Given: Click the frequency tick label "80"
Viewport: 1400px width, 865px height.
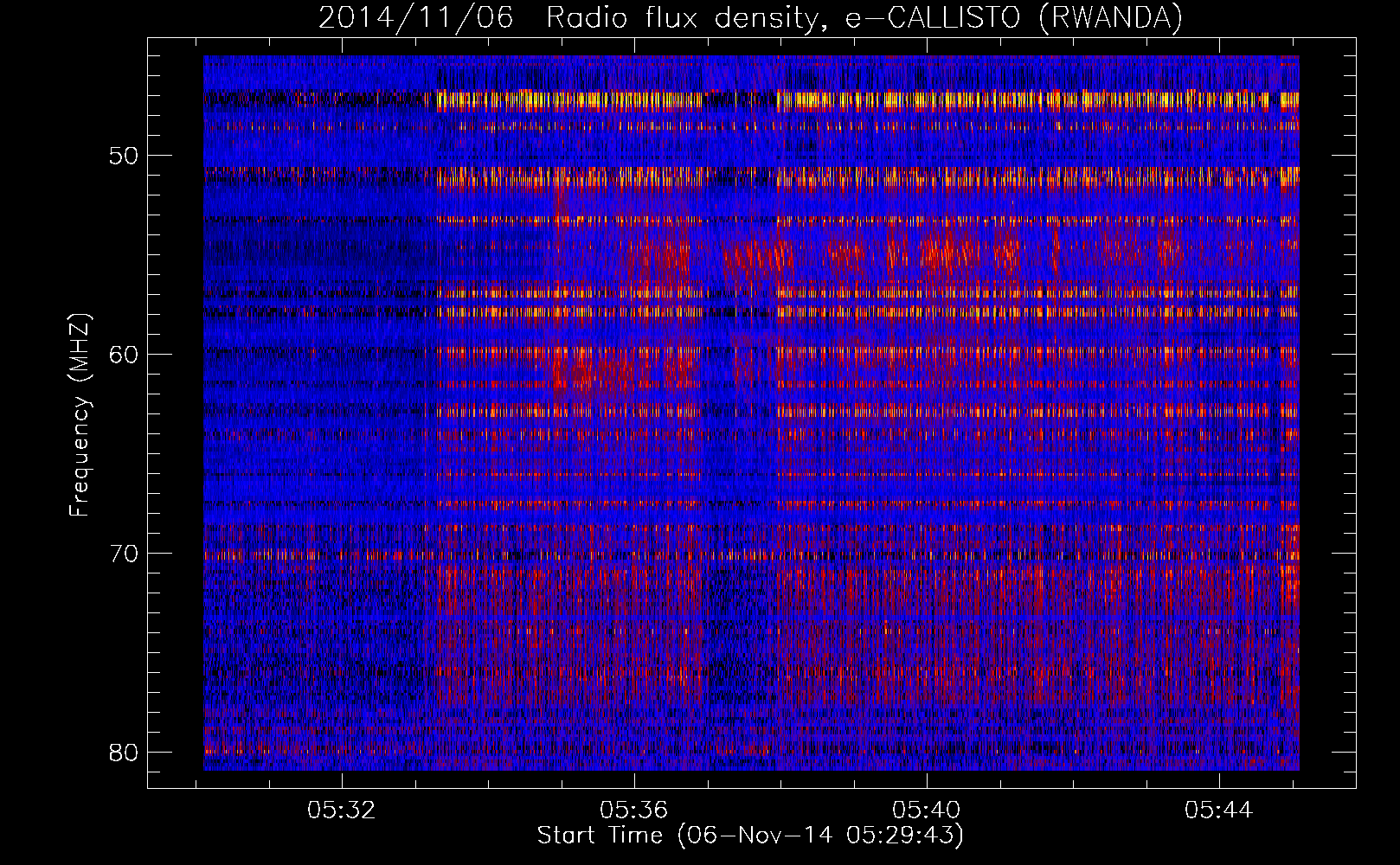Looking at the screenshot, I should [124, 753].
